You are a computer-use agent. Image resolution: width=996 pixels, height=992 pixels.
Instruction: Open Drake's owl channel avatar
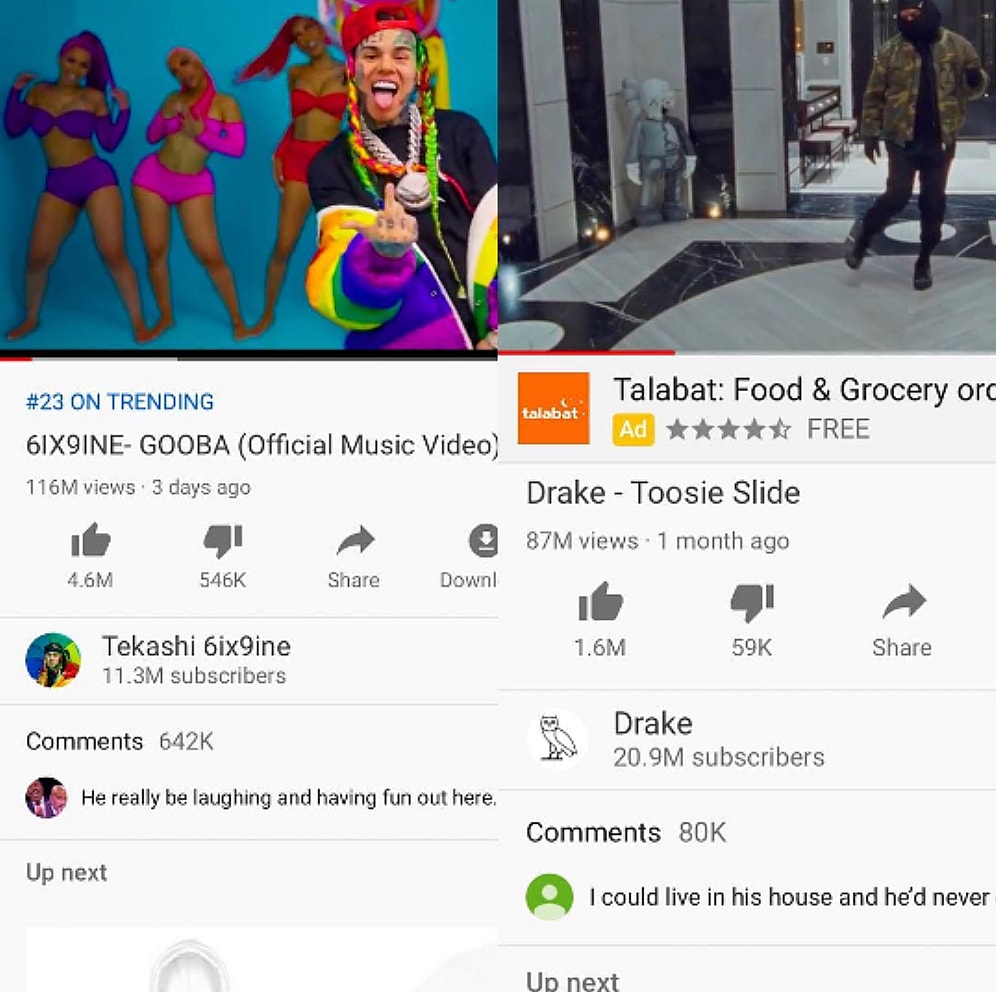coord(557,739)
